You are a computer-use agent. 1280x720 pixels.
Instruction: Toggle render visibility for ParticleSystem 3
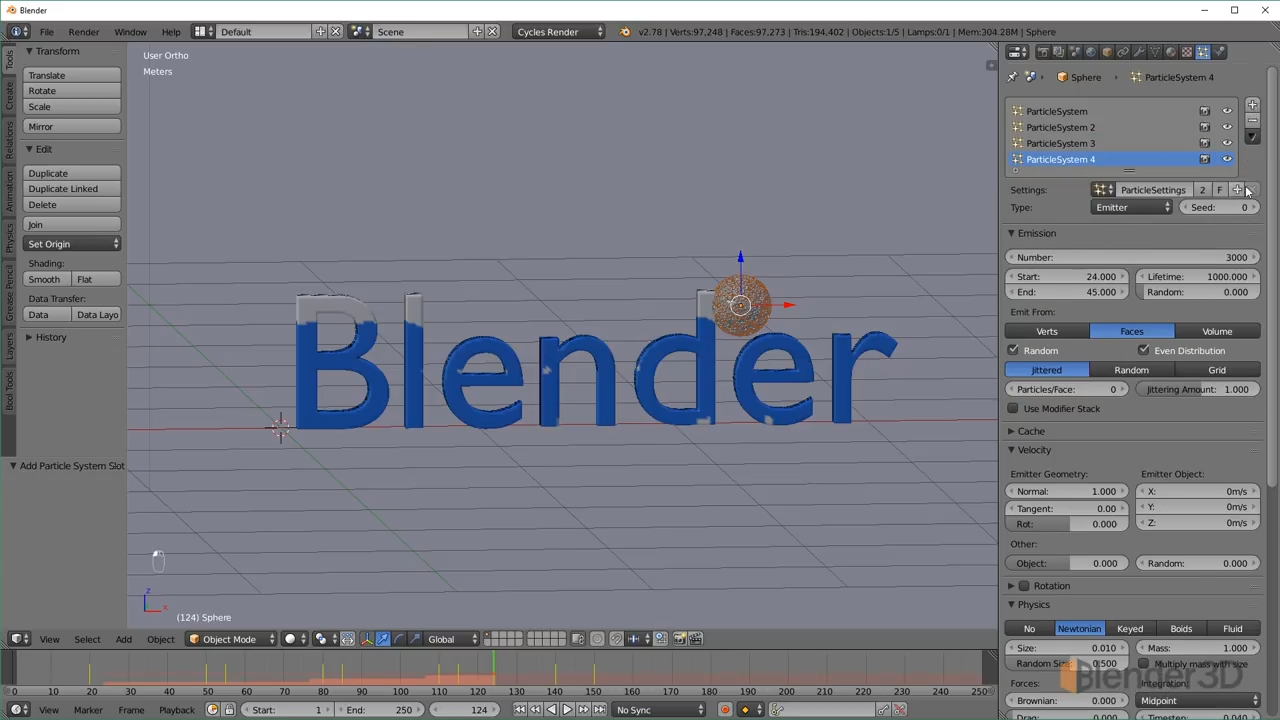coord(1205,143)
